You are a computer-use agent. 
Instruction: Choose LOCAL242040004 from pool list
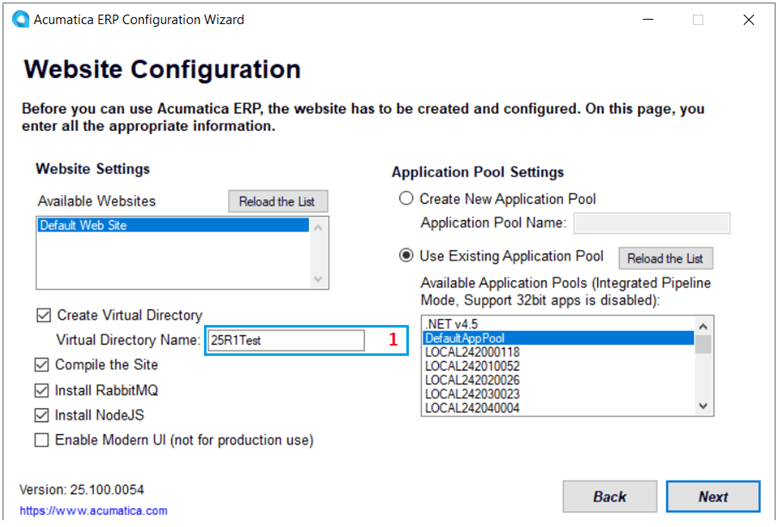pyautogui.click(x=472, y=407)
